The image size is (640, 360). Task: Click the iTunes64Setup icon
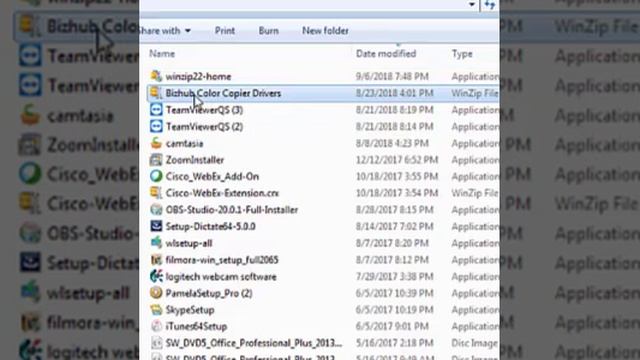(156, 326)
